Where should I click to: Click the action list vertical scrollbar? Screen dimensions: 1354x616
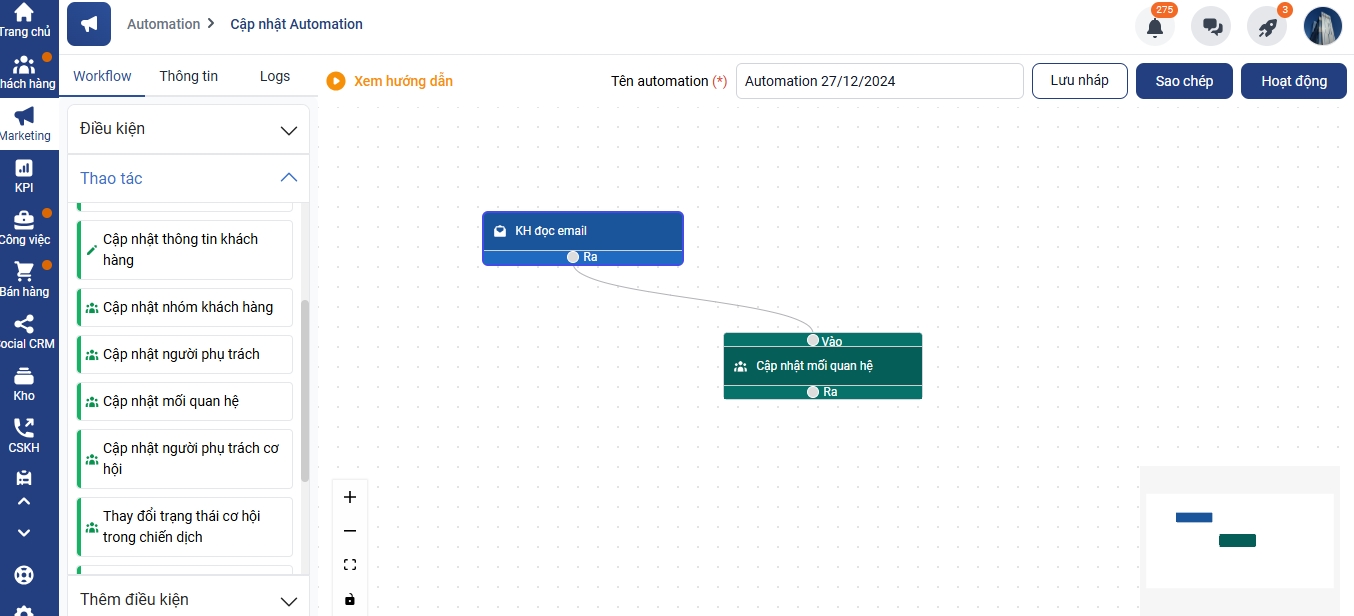coord(305,390)
